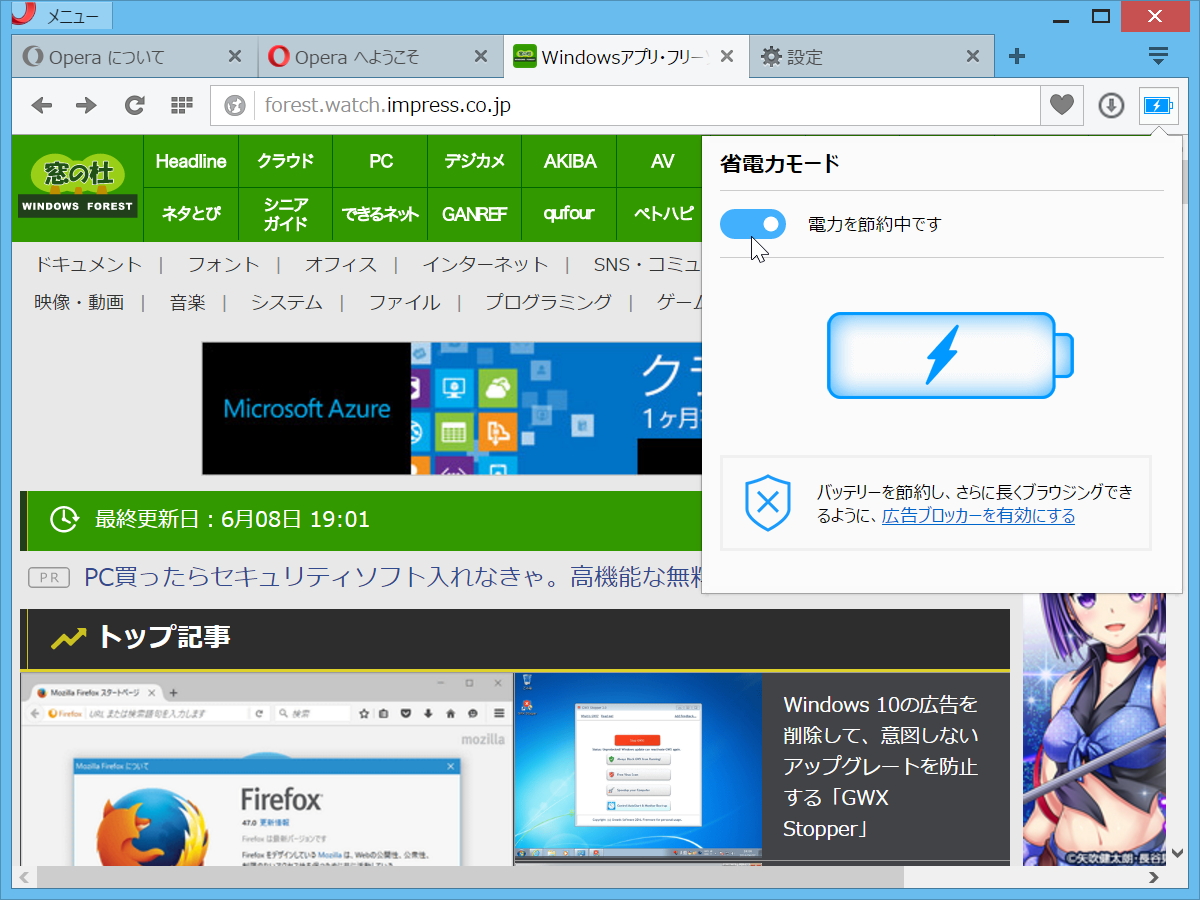Open the Windows 10の広告を削除 article link

click(881, 767)
